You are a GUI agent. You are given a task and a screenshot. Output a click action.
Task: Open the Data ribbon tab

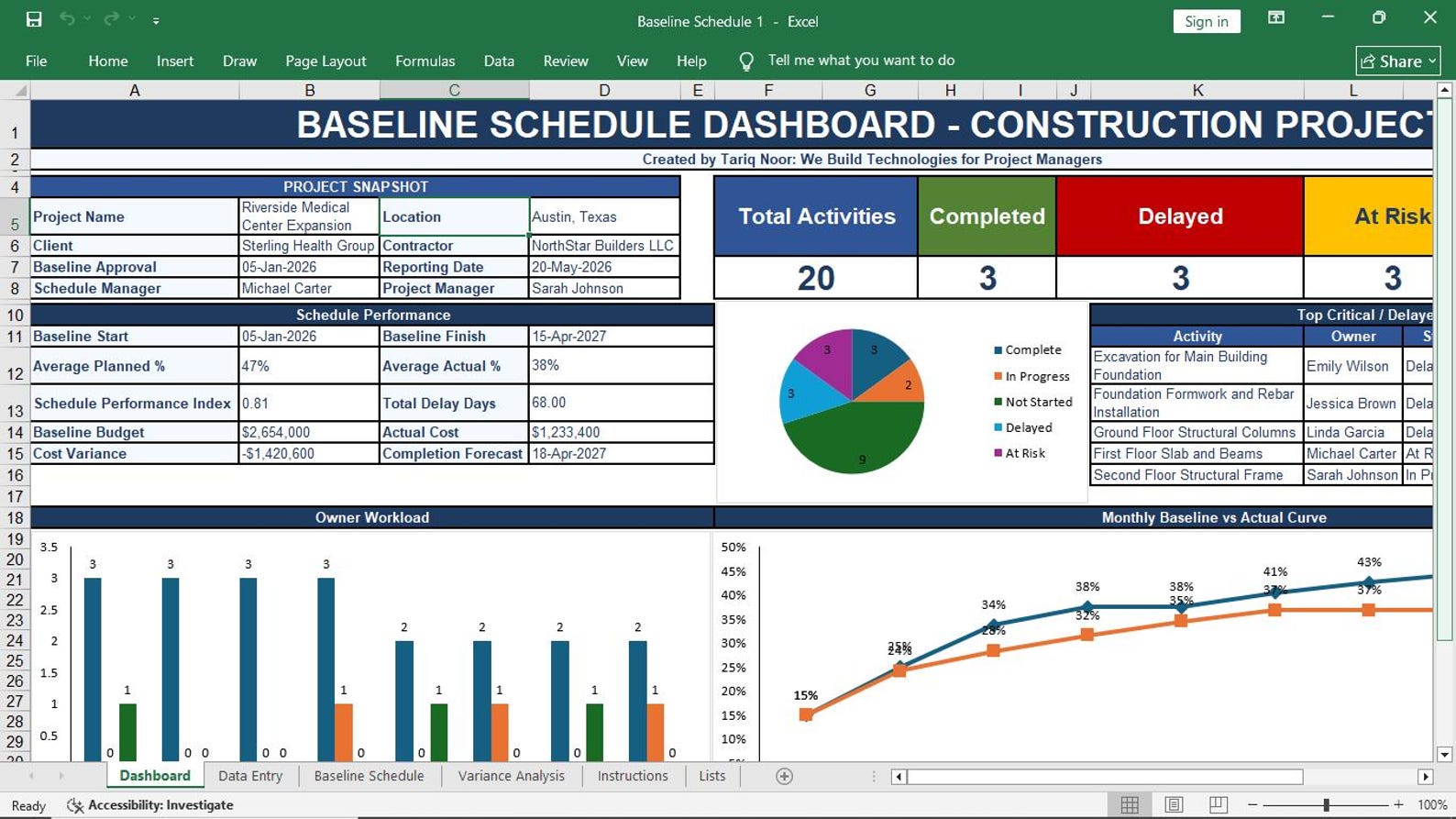click(x=499, y=61)
